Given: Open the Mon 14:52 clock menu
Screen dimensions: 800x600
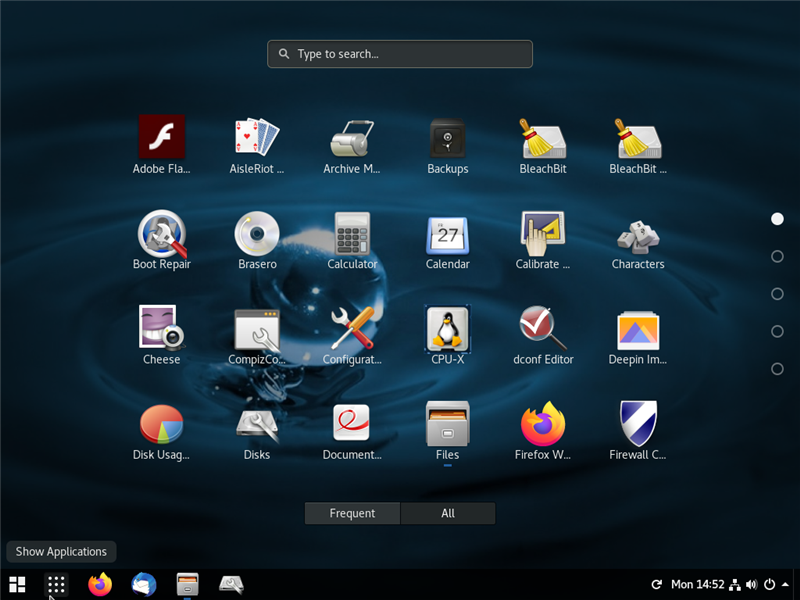Looking at the screenshot, I should tap(697, 584).
